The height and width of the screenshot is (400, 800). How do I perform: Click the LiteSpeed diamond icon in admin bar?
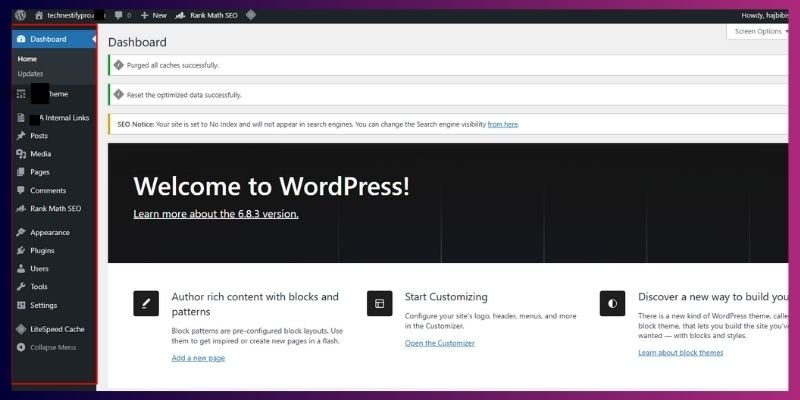(251, 15)
